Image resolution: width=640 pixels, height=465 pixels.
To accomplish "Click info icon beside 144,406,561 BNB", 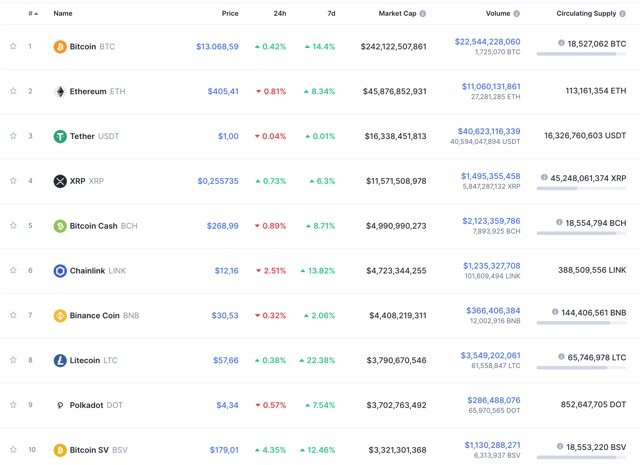I will pyautogui.click(x=555, y=312).
